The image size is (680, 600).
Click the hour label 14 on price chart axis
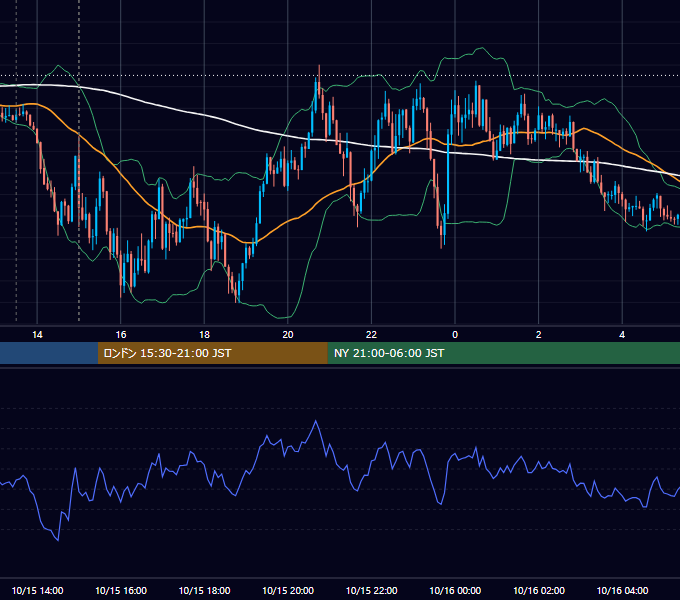point(37,335)
